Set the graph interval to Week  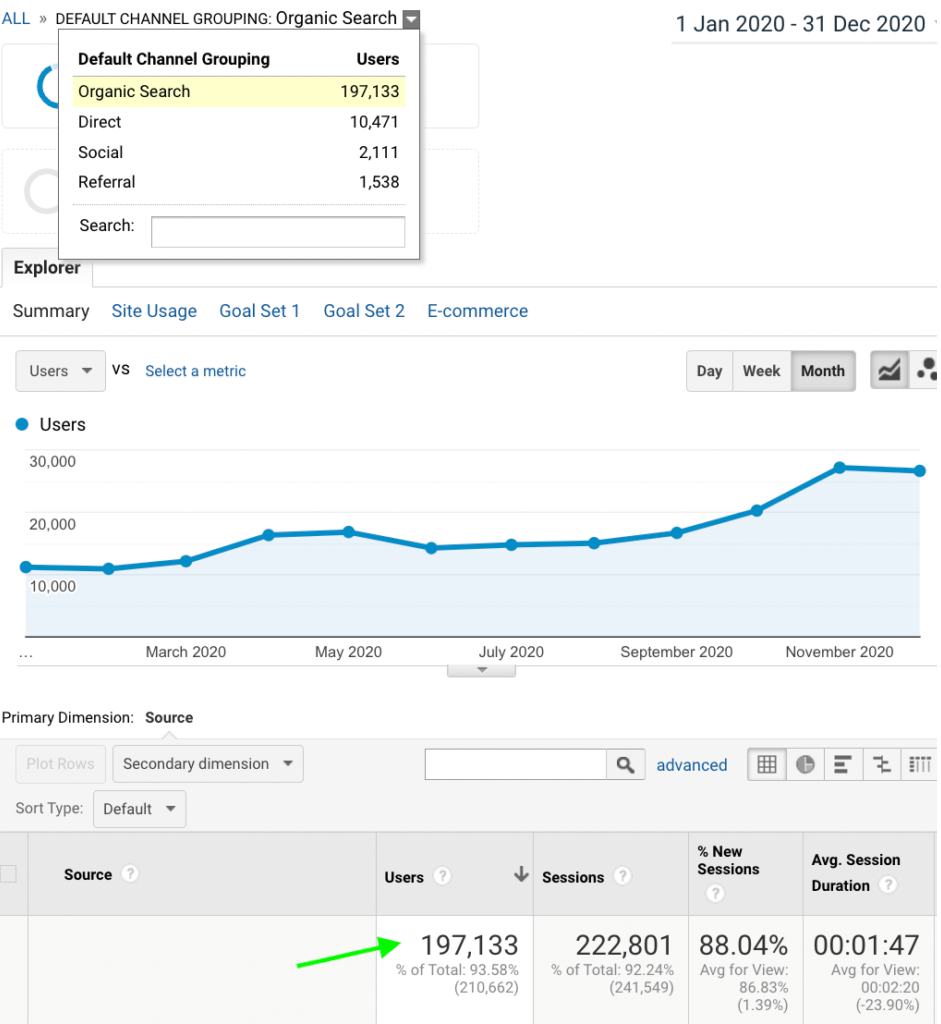coord(761,371)
